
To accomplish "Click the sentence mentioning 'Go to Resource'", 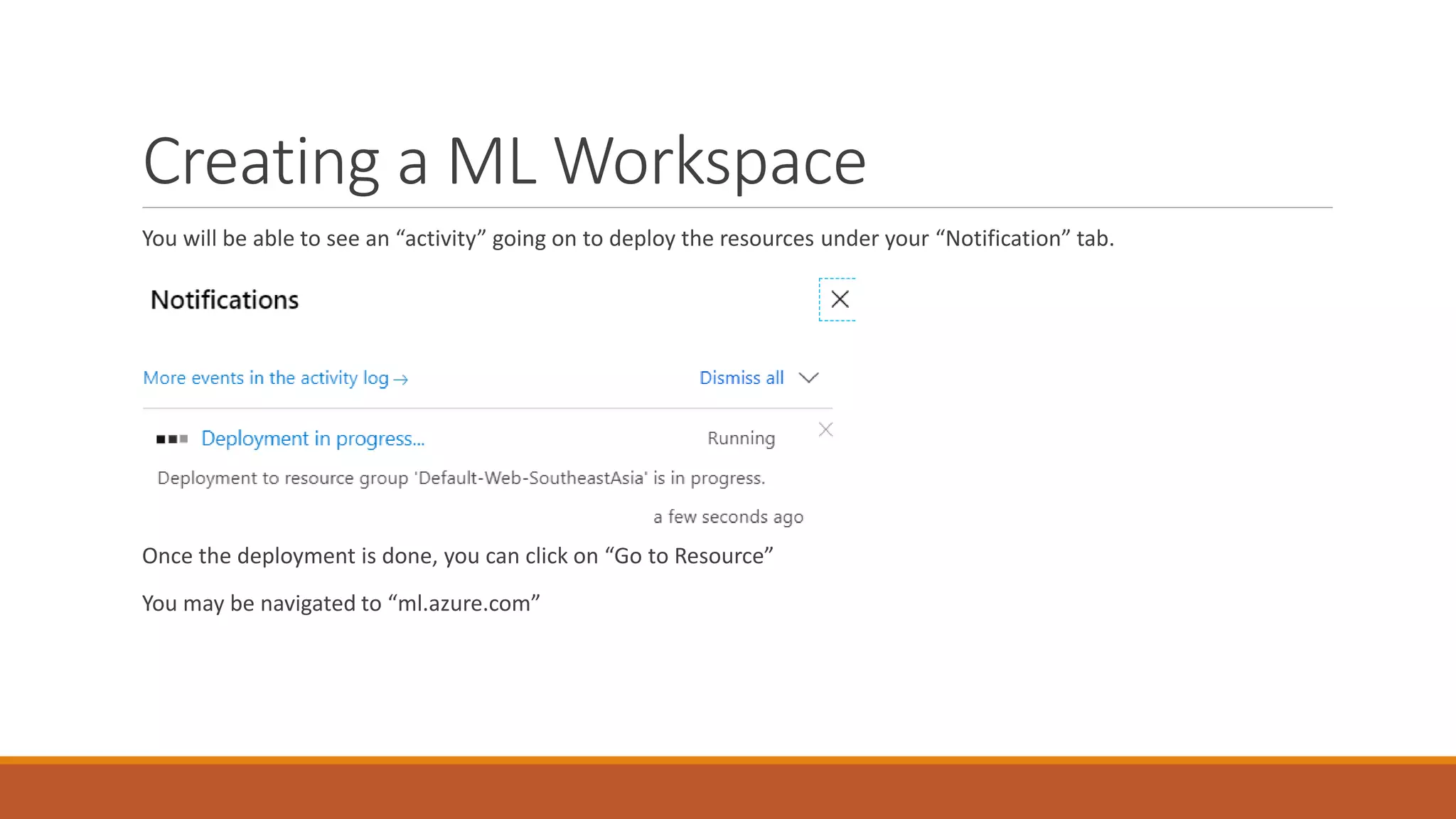I will tap(458, 556).
